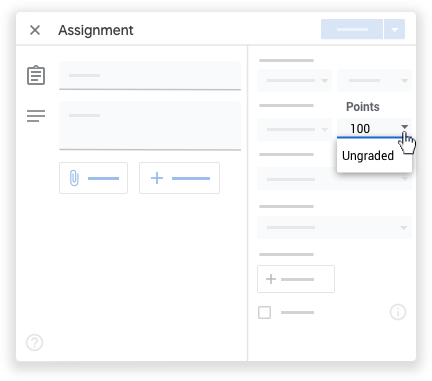This screenshot has height=381, width=432.
Task: Open the dropdown left of the Points field
Action: point(294,129)
